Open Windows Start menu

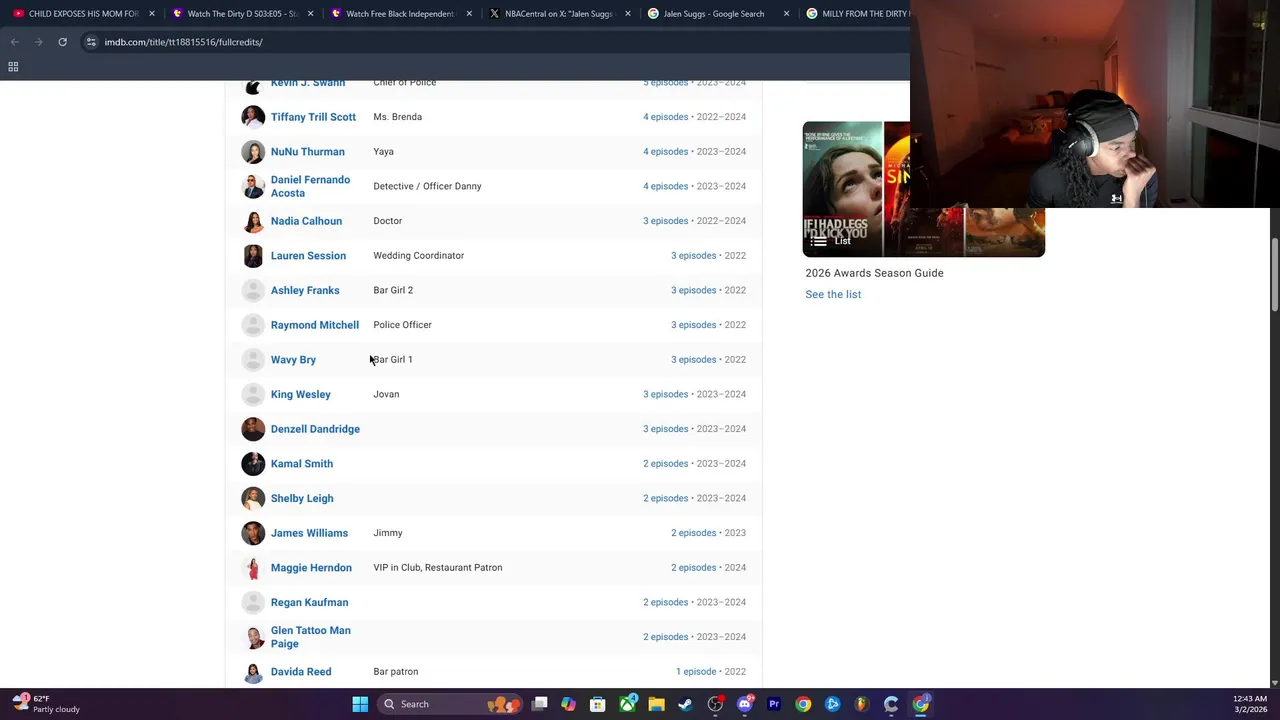click(360, 704)
